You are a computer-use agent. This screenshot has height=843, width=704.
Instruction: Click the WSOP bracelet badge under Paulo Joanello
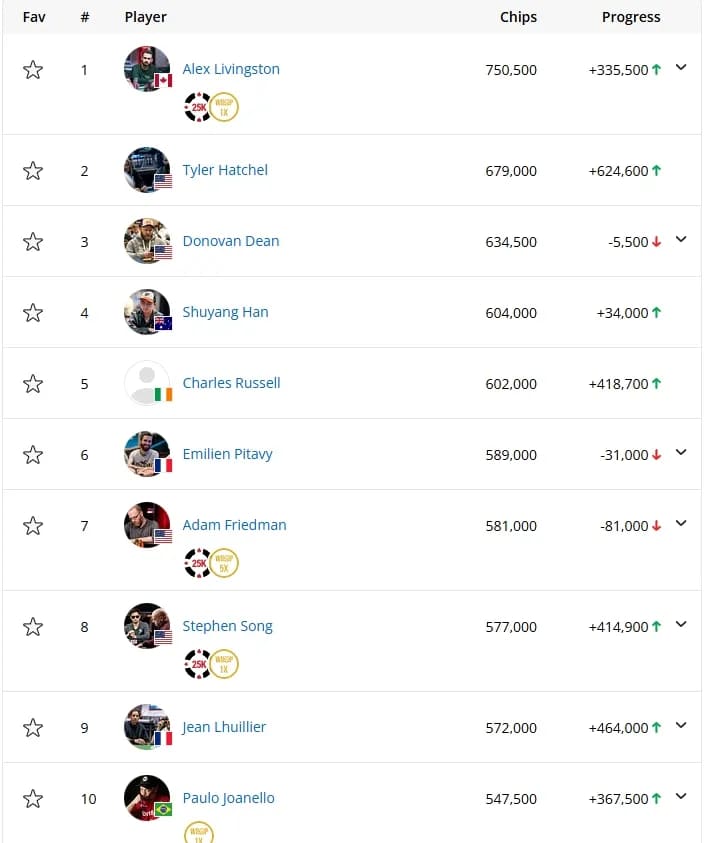(x=199, y=832)
